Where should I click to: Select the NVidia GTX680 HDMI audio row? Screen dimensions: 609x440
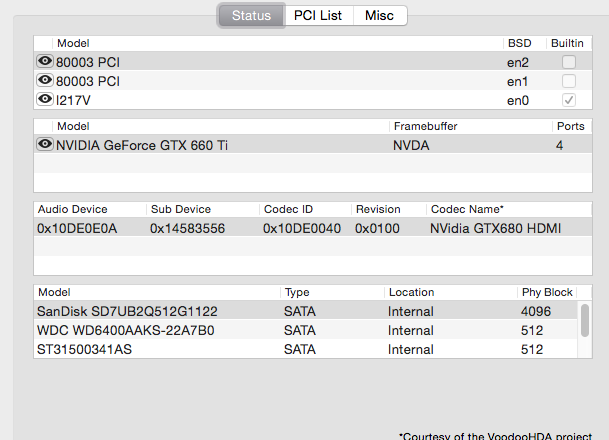pyautogui.click(x=300, y=228)
